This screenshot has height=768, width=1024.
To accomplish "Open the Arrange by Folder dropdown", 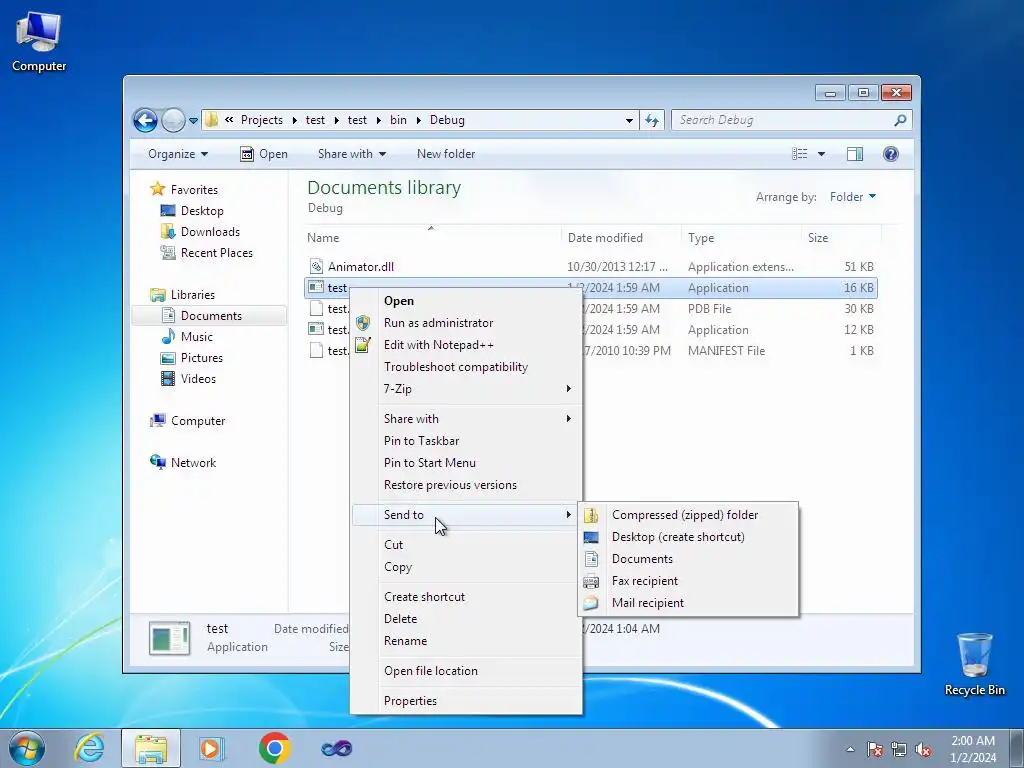I will 853,197.
